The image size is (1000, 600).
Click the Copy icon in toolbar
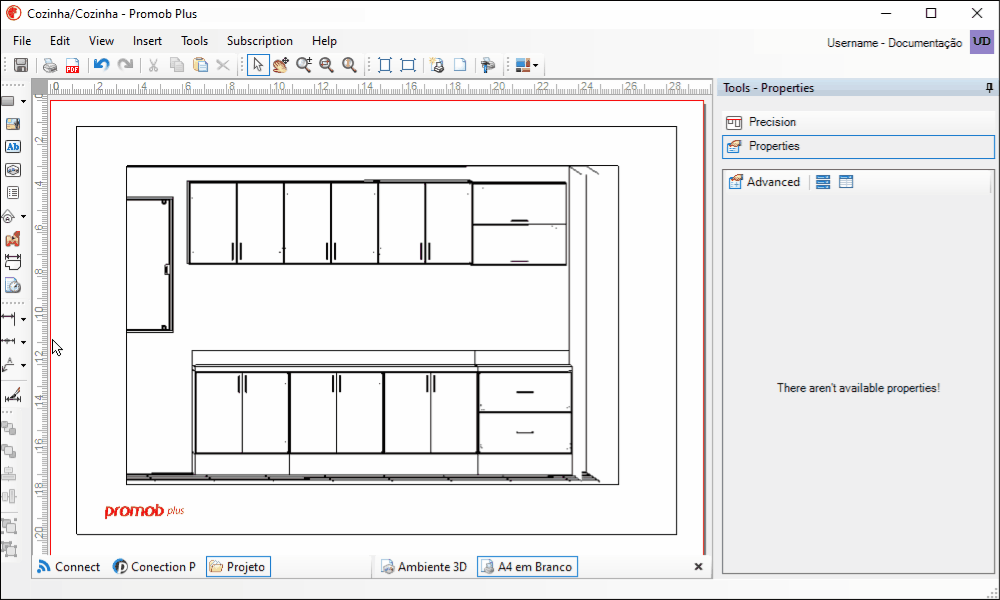click(x=177, y=65)
